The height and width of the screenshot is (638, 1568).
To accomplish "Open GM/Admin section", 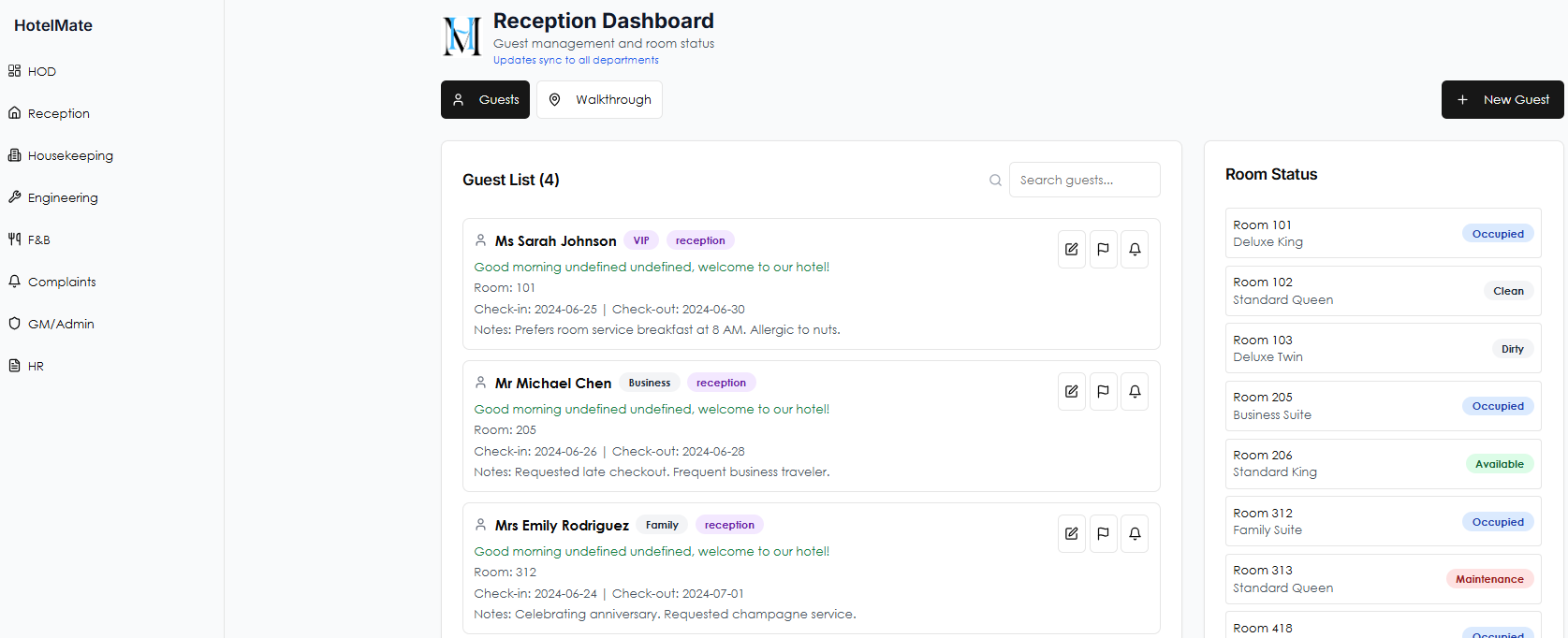I will coord(51,324).
